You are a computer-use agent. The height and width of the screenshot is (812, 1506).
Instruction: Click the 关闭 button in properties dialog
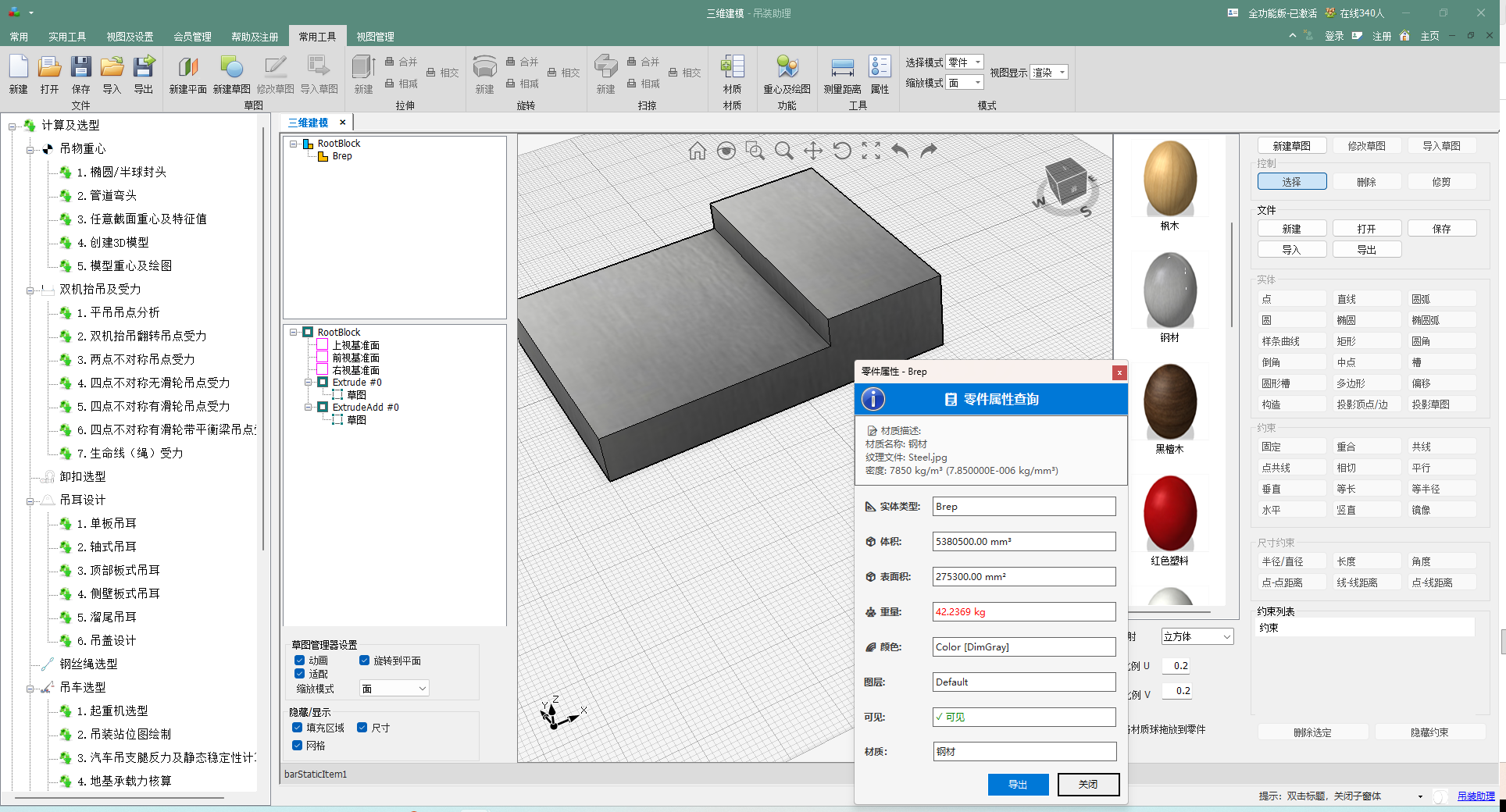(1088, 785)
